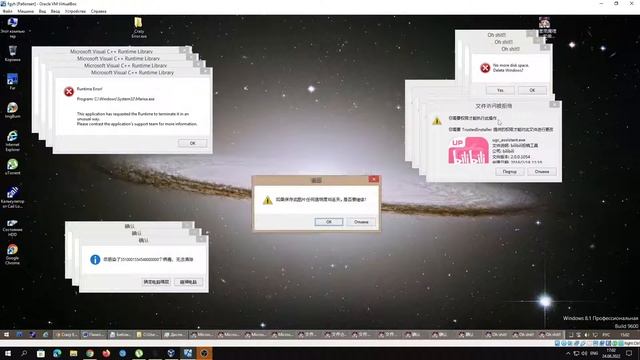
Task: Select the Состояние HDD desktop icon
Action: [13, 227]
